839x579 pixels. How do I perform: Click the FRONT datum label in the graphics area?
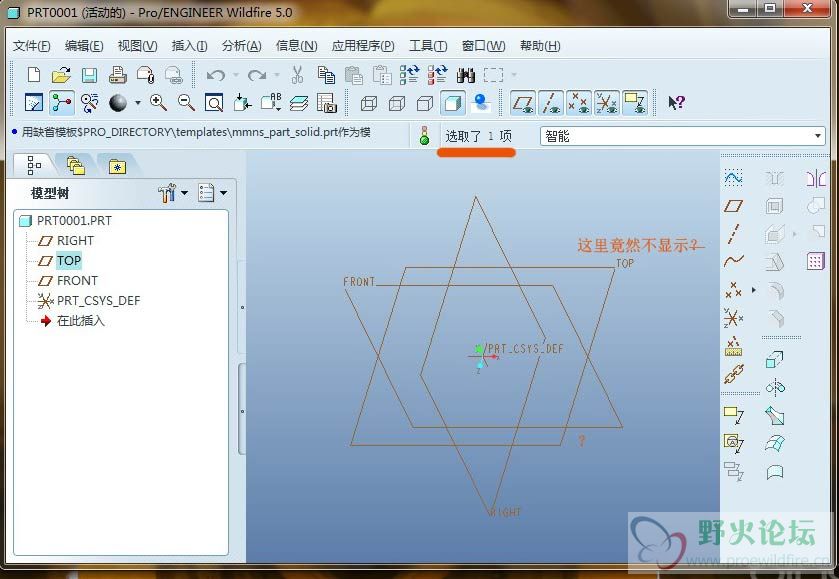[x=359, y=281]
